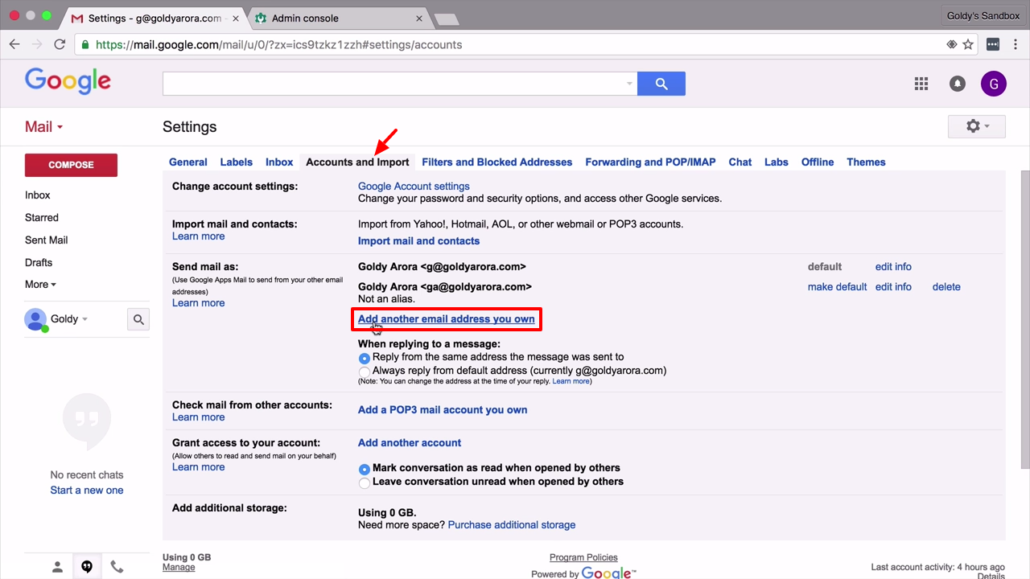Expand the More labels list

click(40, 285)
